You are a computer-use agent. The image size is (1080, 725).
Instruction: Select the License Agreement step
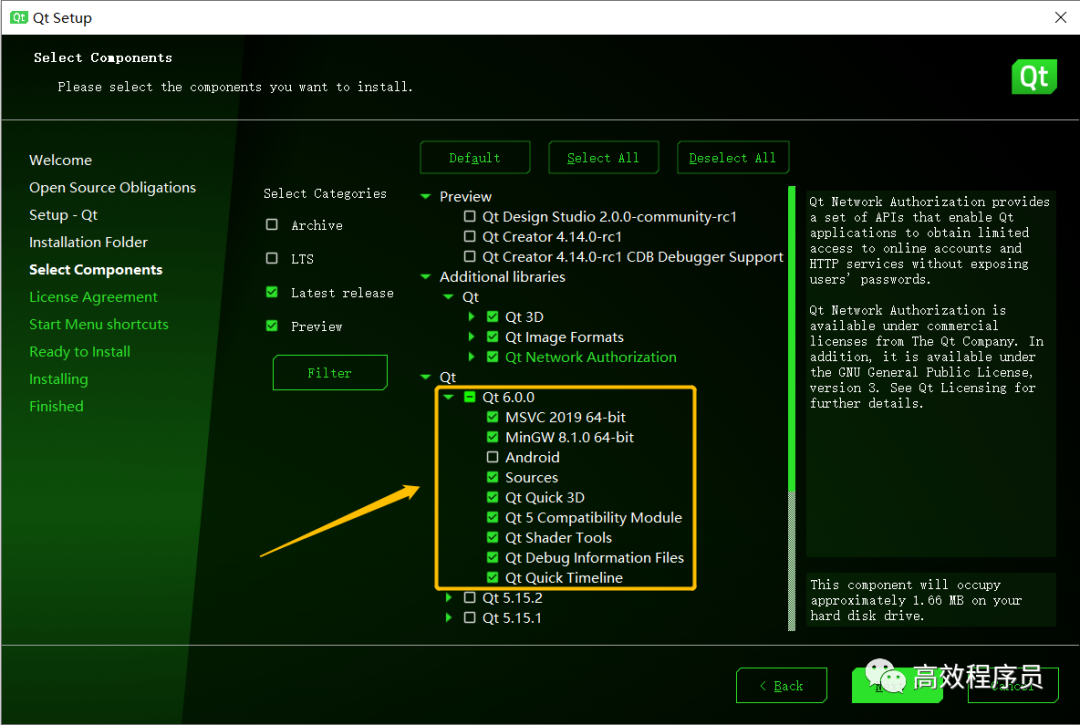point(93,297)
